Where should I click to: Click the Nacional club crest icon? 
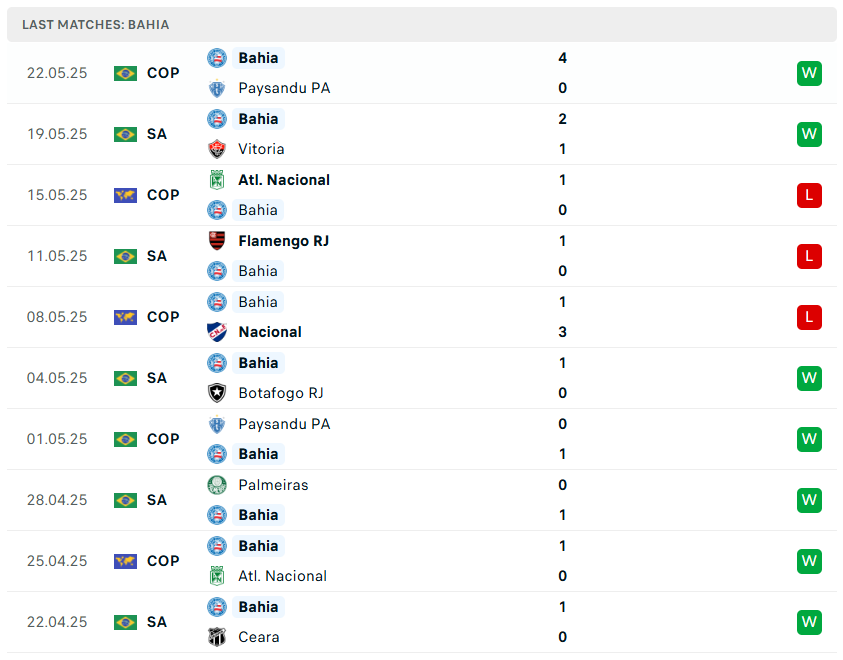[x=217, y=332]
